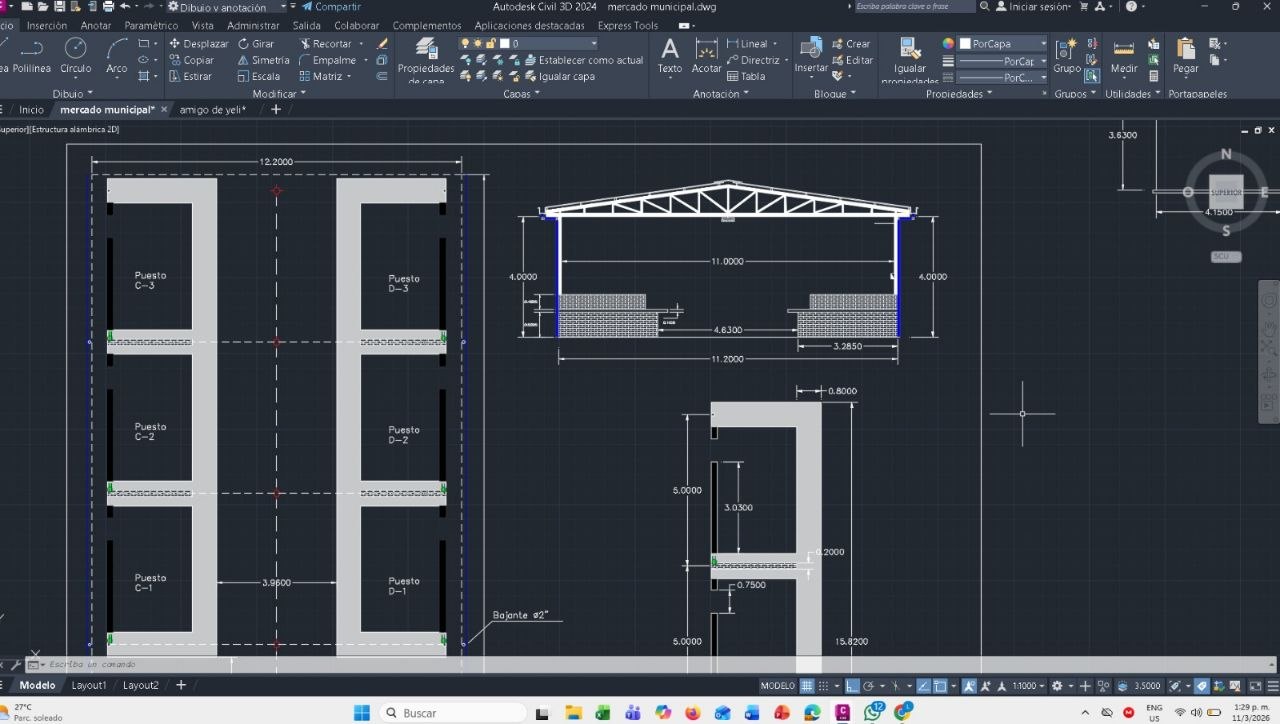The height and width of the screenshot is (724, 1280).
Task: Click the Copiar tool in Modificar
Action: point(191,60)
